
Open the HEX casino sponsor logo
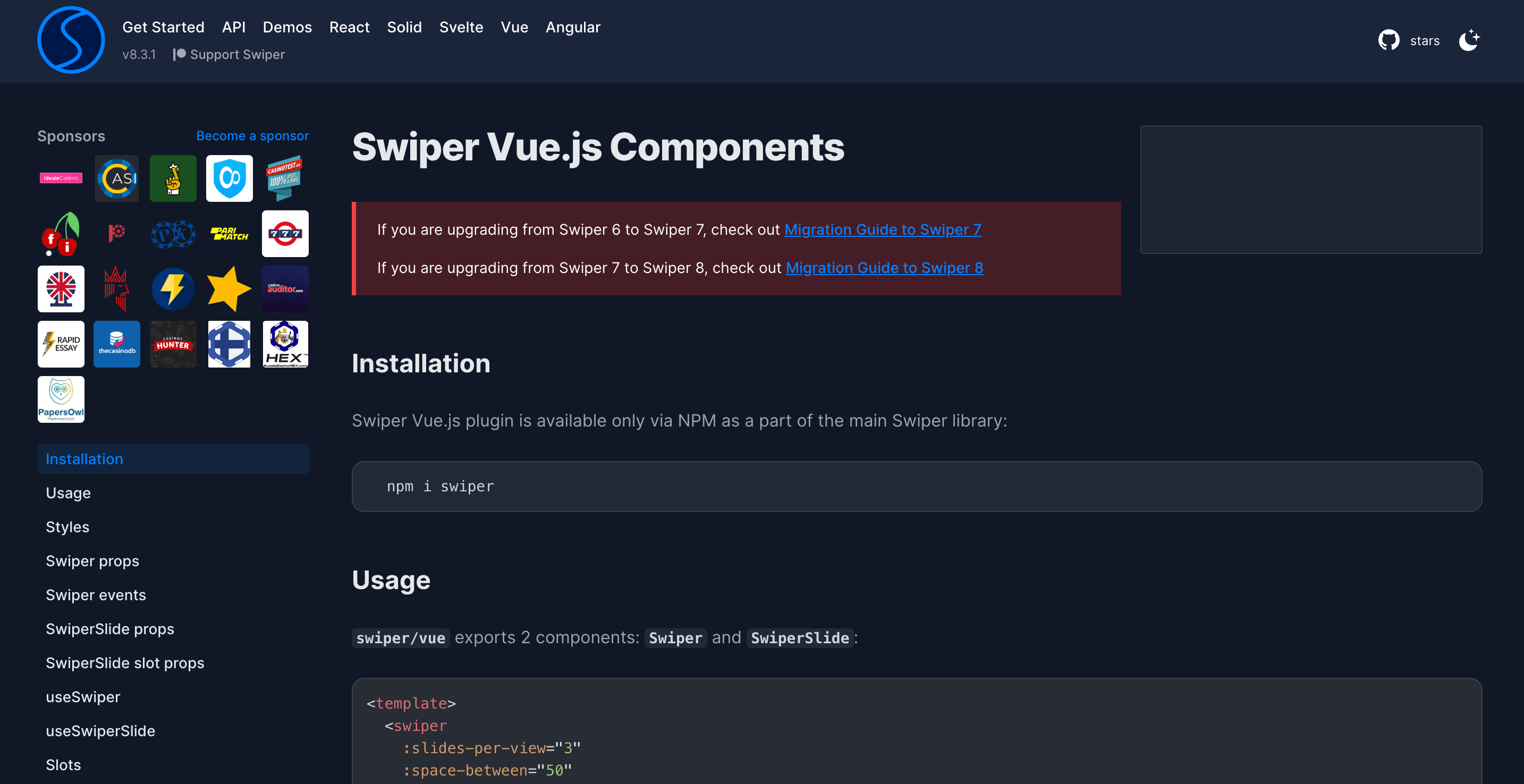(x=285, y=344)
